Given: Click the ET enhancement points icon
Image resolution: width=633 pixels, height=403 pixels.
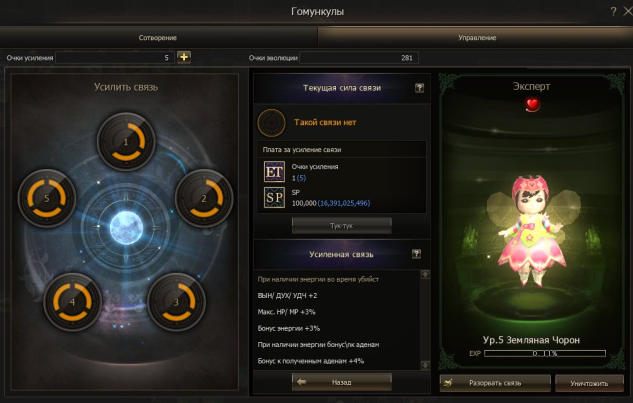Looking at the screenshot, I should [274, 172].
